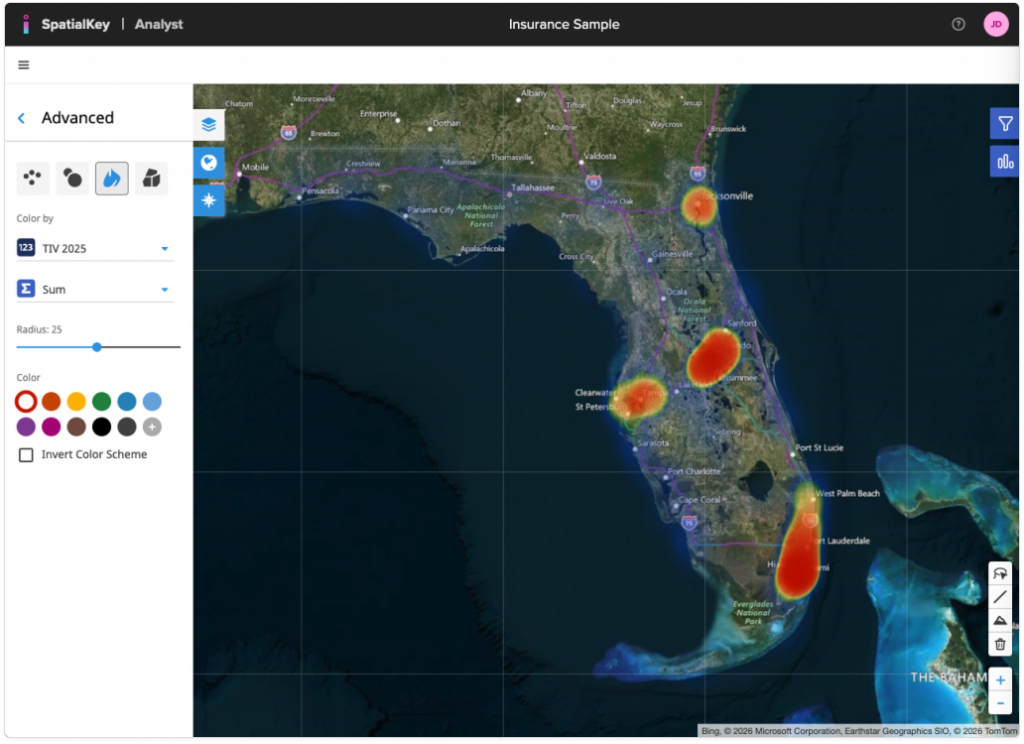Select the thematic shapes visualization icon
This screenshot has height=744, width=1024.
(152, 177)
